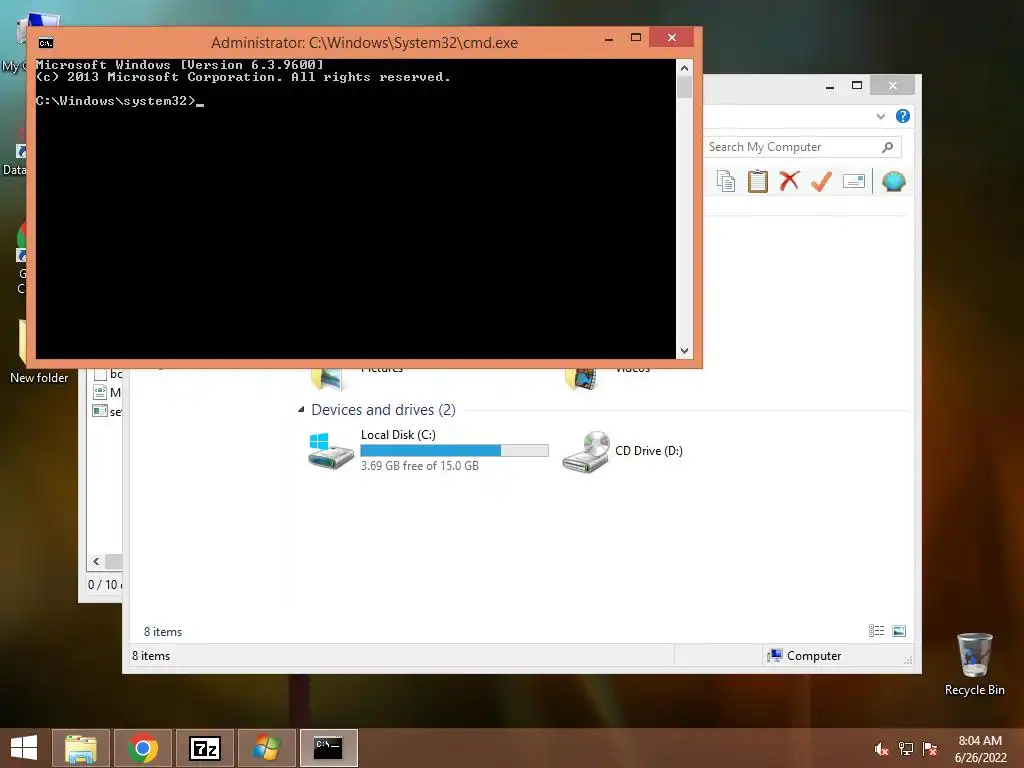
Task: Collapse the Devices and drives group
Action: (301, 409)
